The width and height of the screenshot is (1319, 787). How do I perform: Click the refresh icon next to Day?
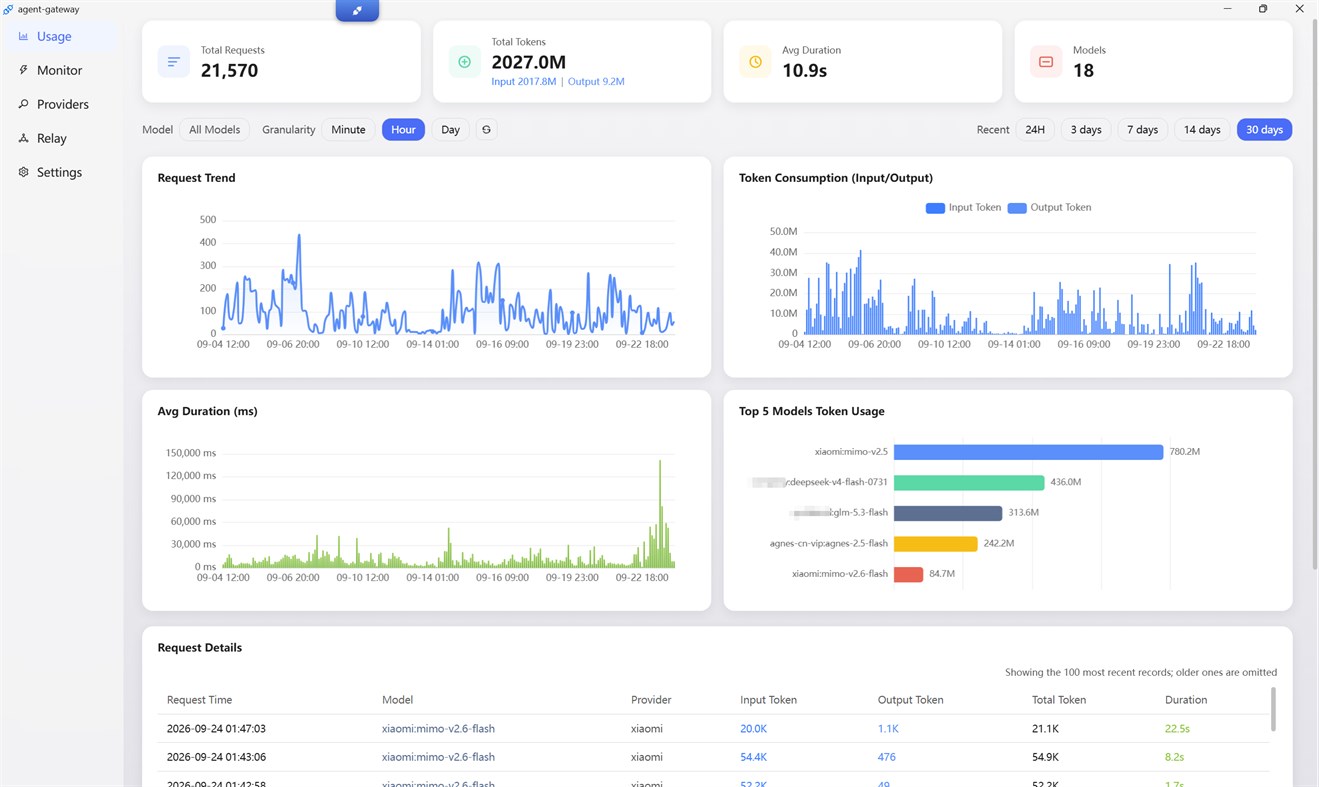(486, 130)
